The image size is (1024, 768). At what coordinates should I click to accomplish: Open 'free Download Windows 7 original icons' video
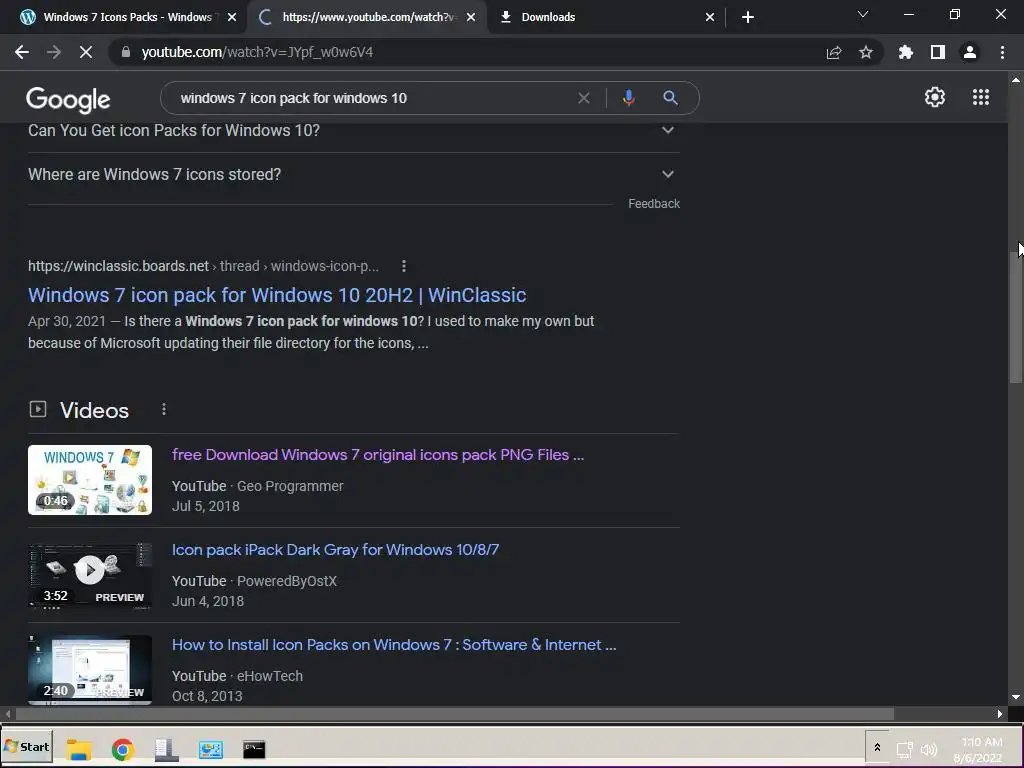(377, 455)
